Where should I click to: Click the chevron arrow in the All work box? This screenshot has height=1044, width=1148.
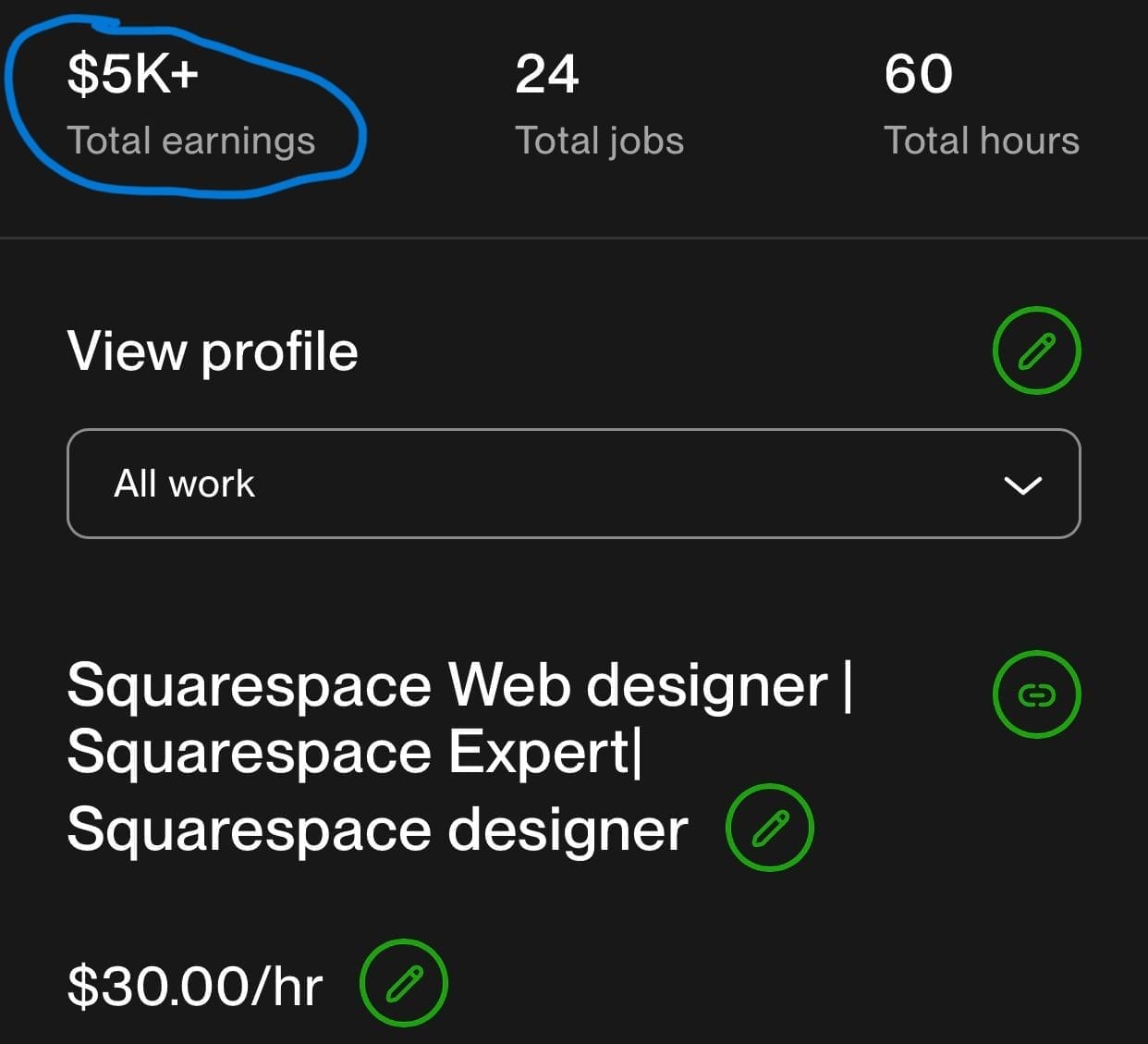coord(1022,485)
